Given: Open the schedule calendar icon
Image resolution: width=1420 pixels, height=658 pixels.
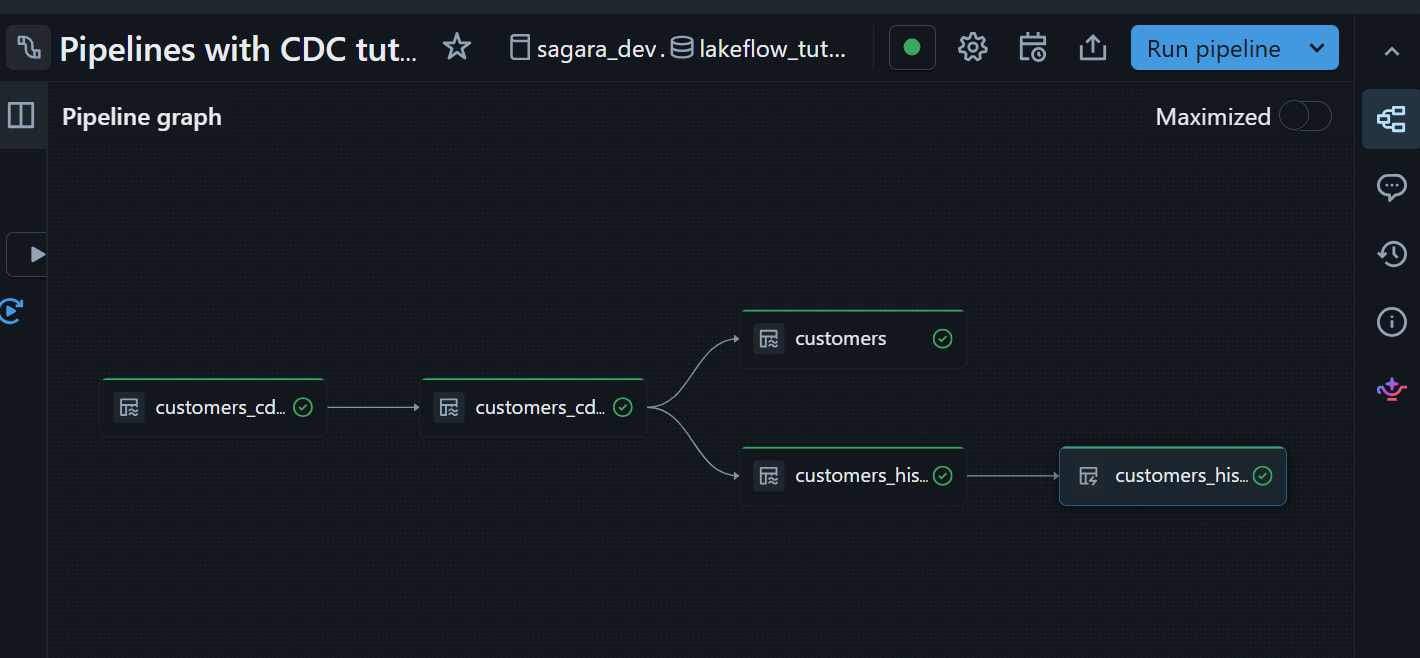Looking at the screenshot, I should click(x=1032, y=48).
